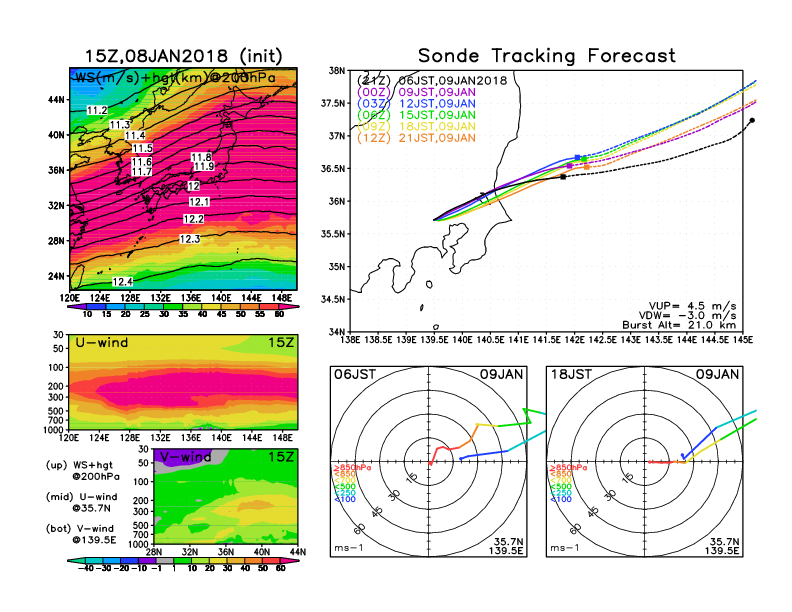Click 'ms-1' unit label in 06JST hodograph

pyautogui.click(x=349, y=548)
